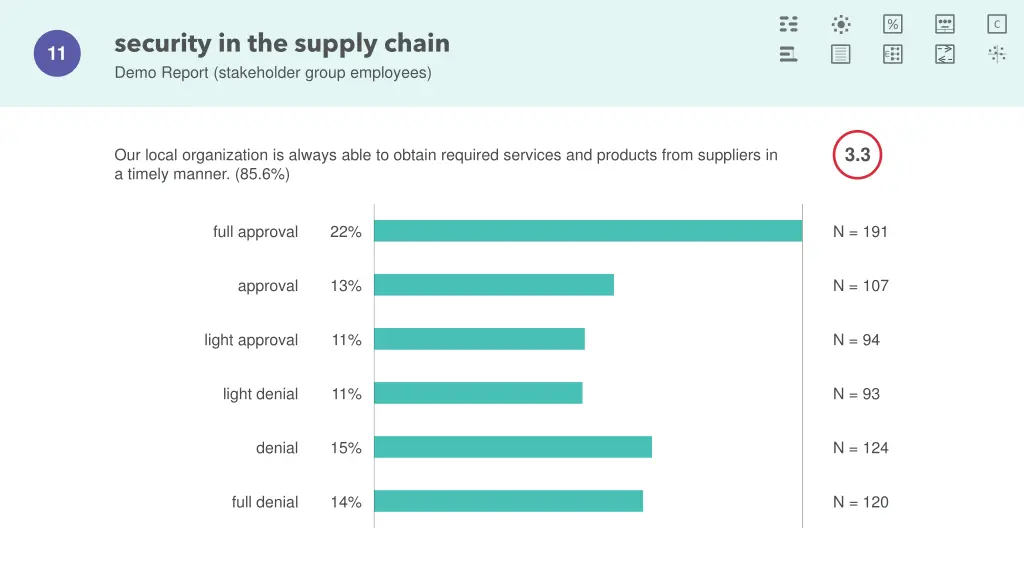Click the opposing arrows comparison icon
Viewport: 1024px width, 576px height.
coord(945,54)
